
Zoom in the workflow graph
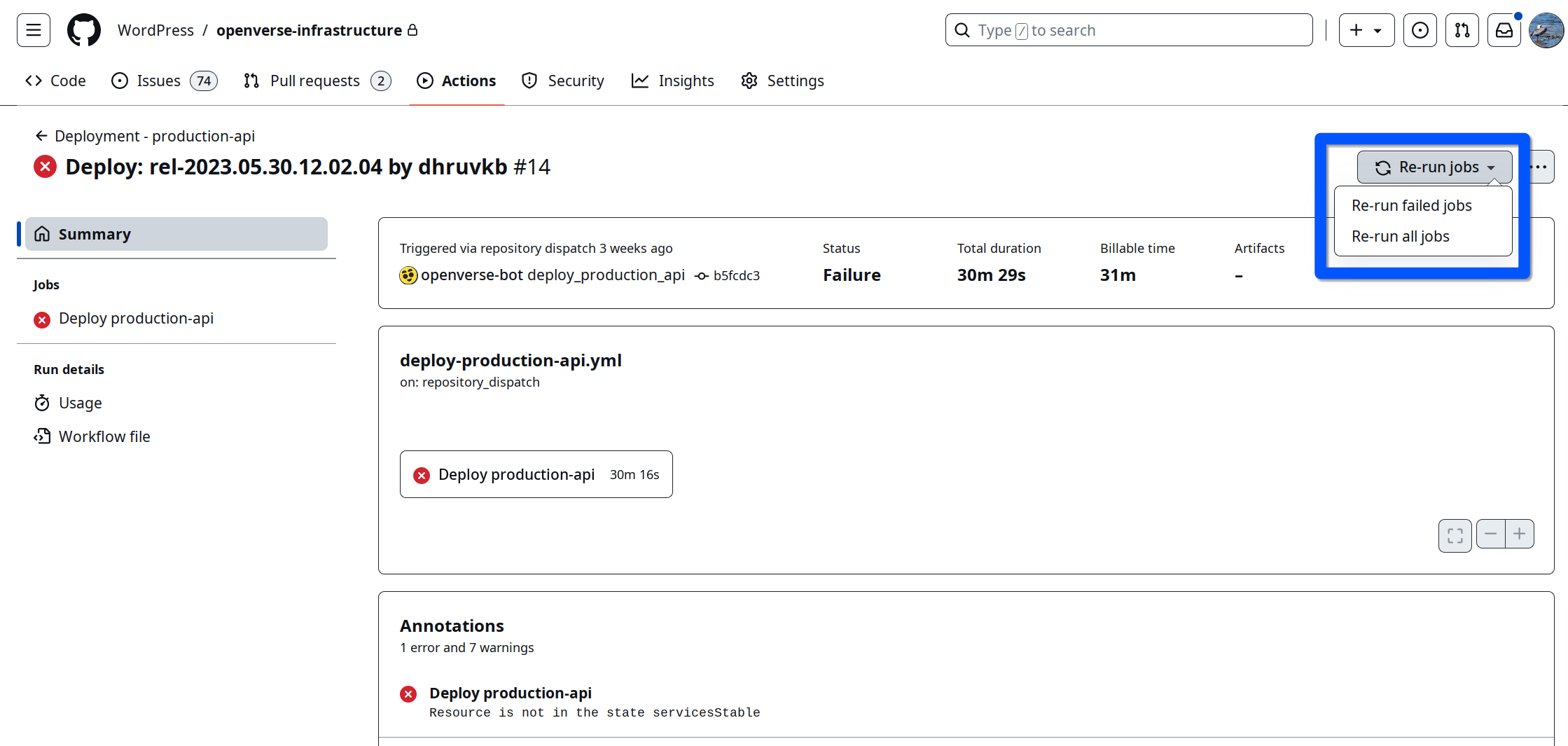tap(1519, 534)
